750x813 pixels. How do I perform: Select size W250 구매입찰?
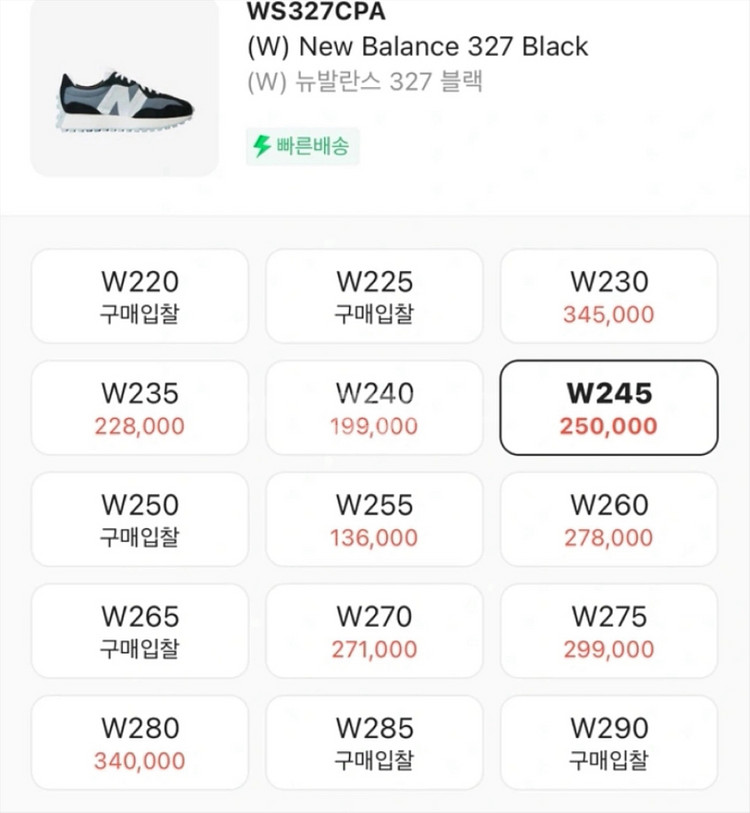140,520
